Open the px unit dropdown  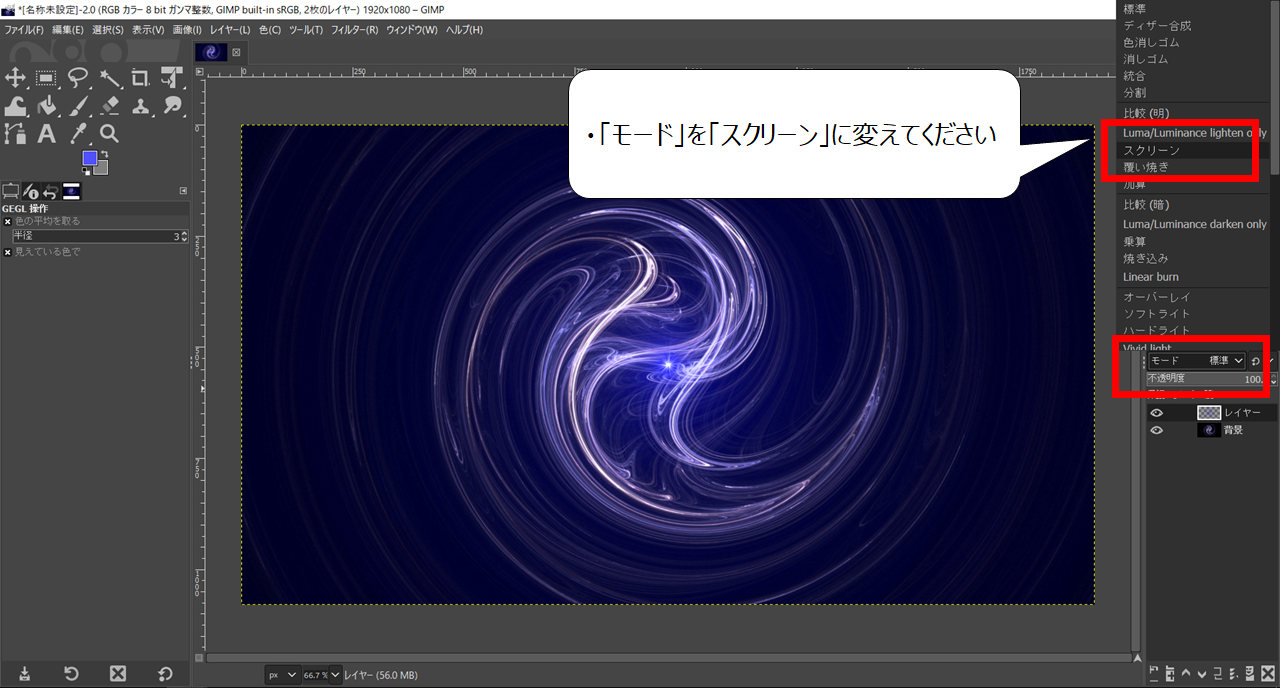pos(284,675)
